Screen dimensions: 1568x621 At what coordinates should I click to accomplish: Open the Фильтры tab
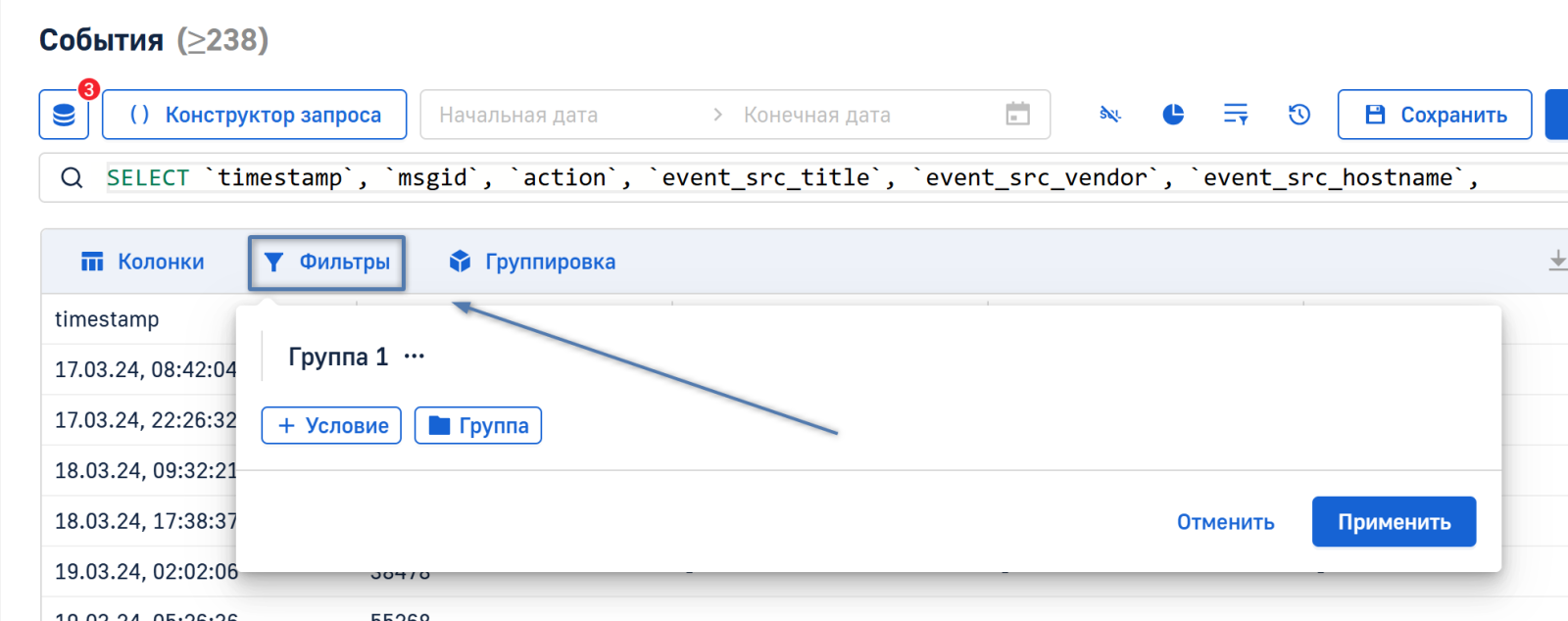pos(326,262)
